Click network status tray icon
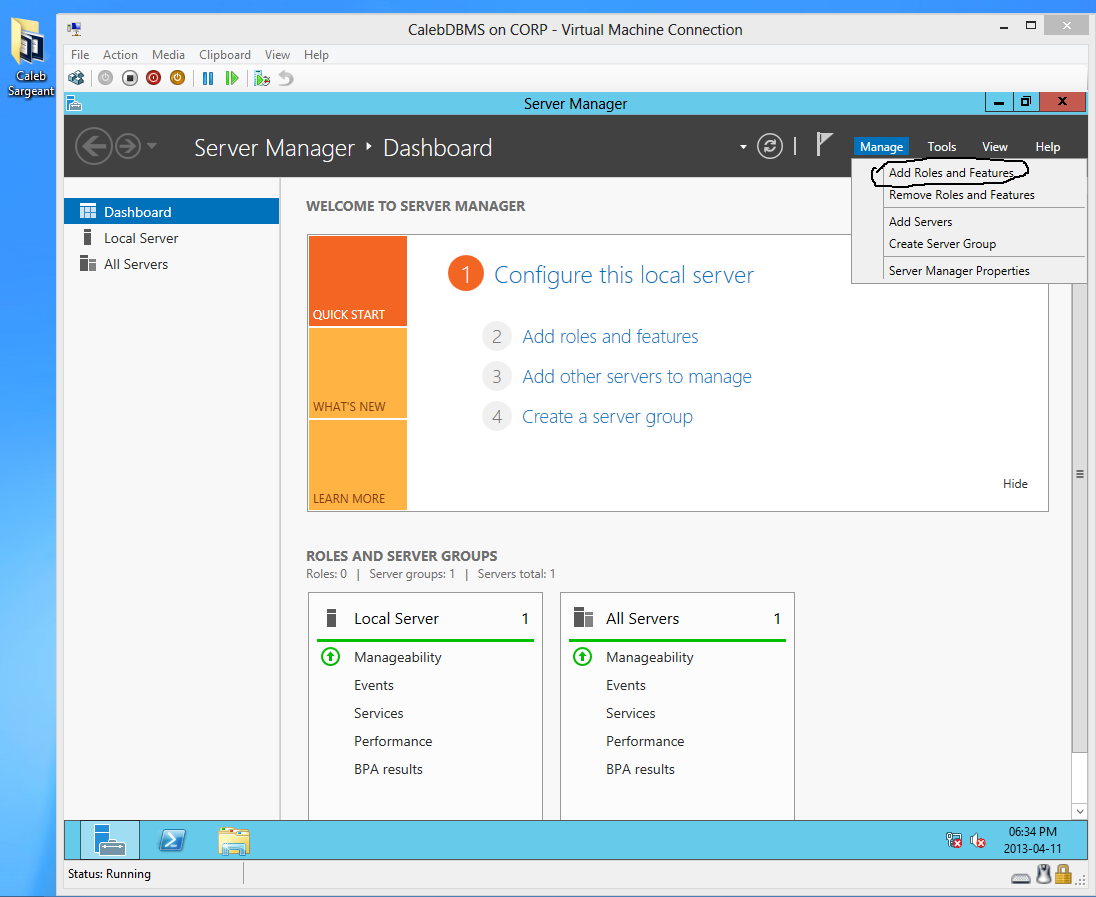The width and height of the screenshot is (1096, 897). pyautogui.click(x=953, y=840)
